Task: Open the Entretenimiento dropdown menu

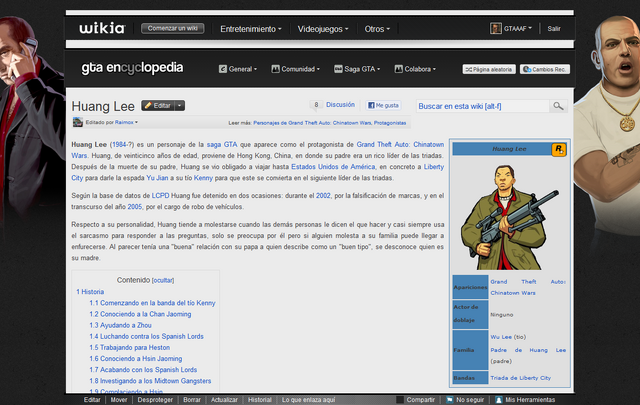Action: point(251,29)
